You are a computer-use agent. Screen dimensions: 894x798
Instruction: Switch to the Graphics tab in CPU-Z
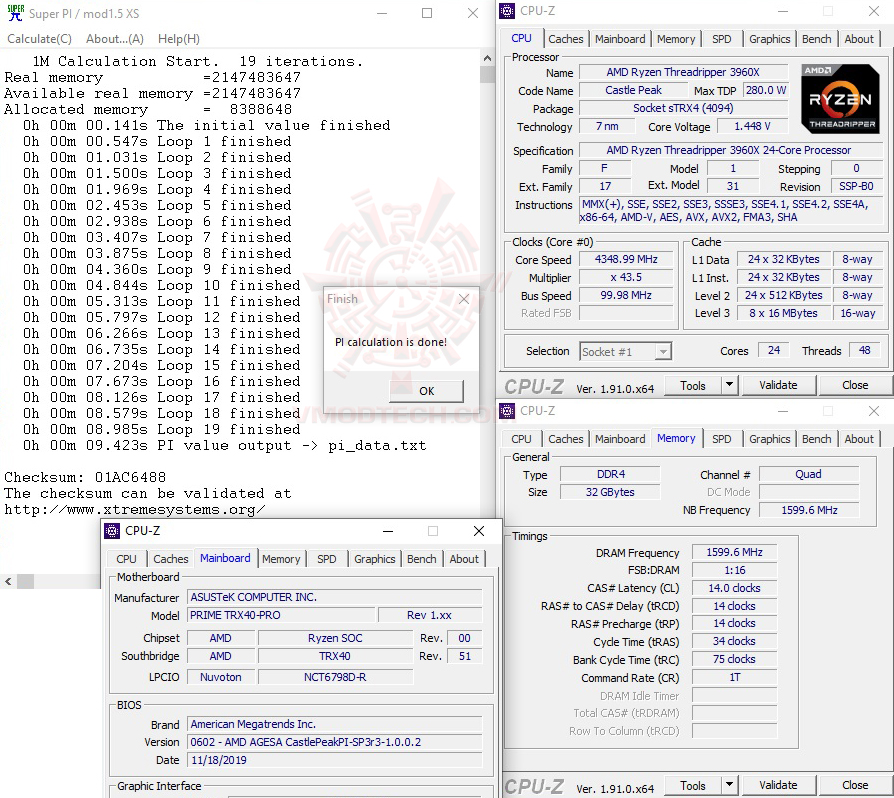769,39
